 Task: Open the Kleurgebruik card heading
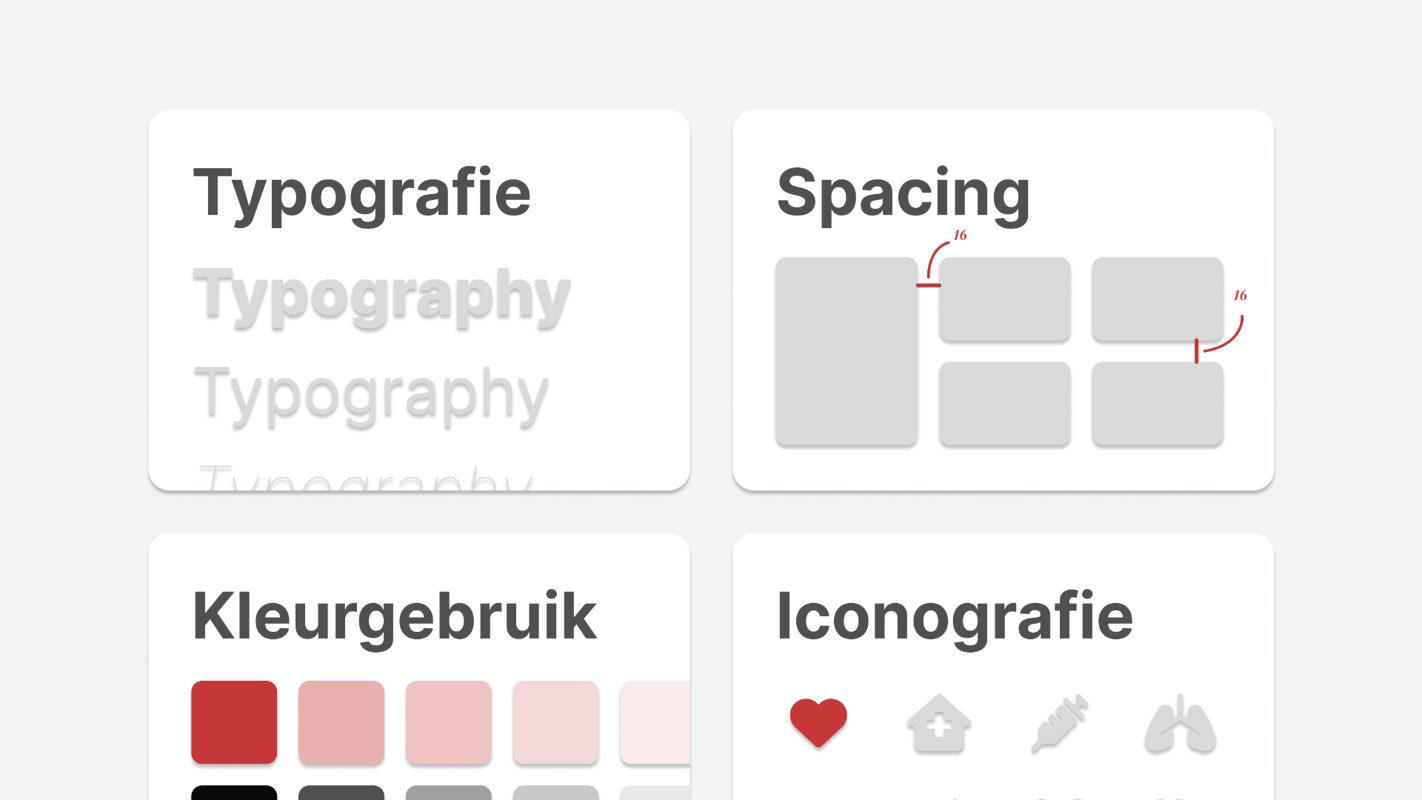click(x=394, y=616)
